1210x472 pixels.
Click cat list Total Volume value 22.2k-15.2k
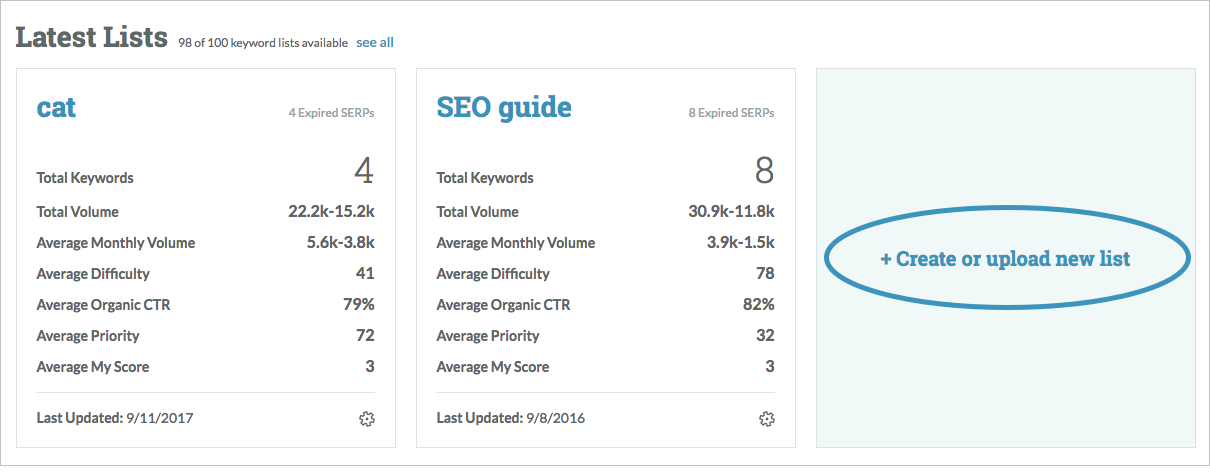click(331, 211)
